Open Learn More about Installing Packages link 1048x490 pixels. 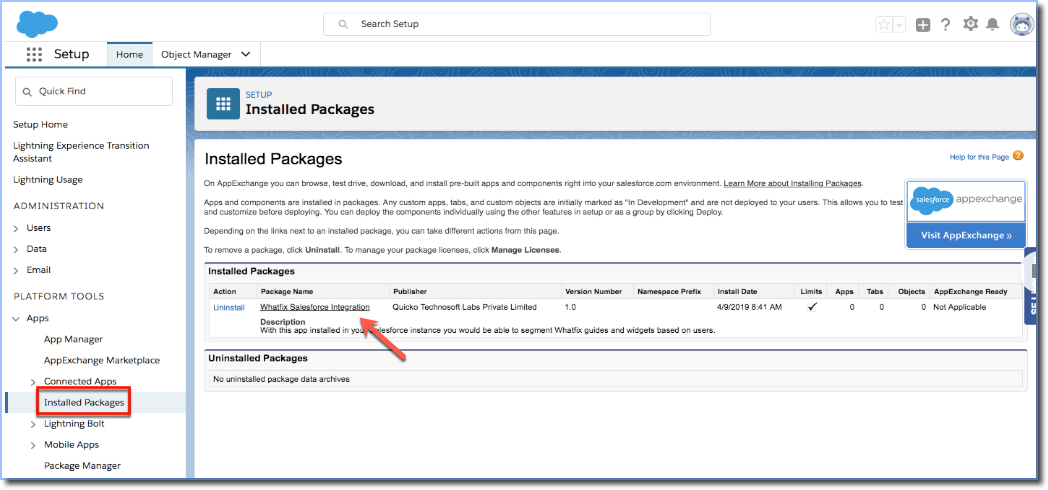pos(793,183)
